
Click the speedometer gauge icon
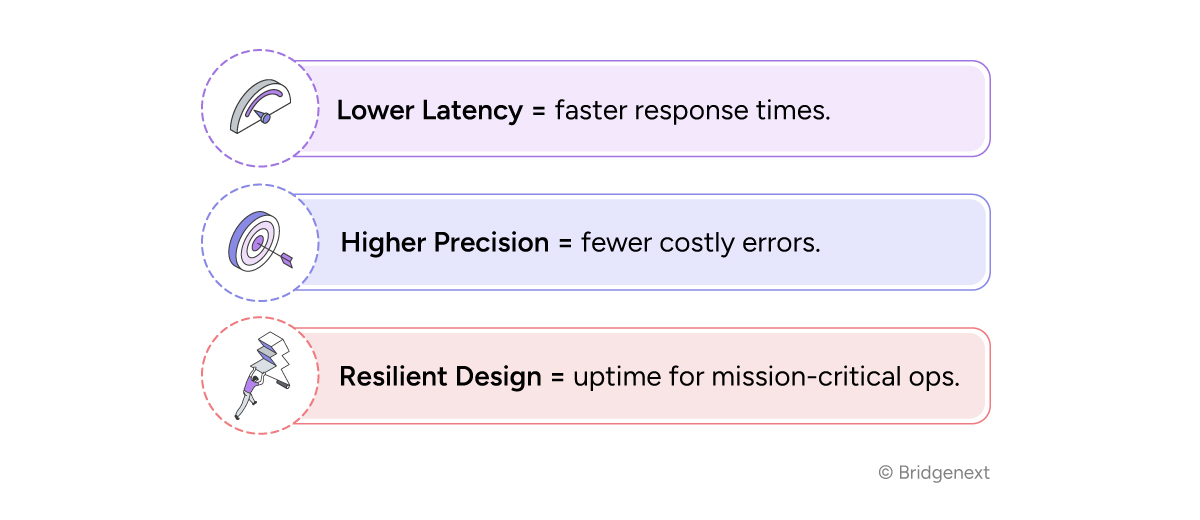[x=259, y=108]
